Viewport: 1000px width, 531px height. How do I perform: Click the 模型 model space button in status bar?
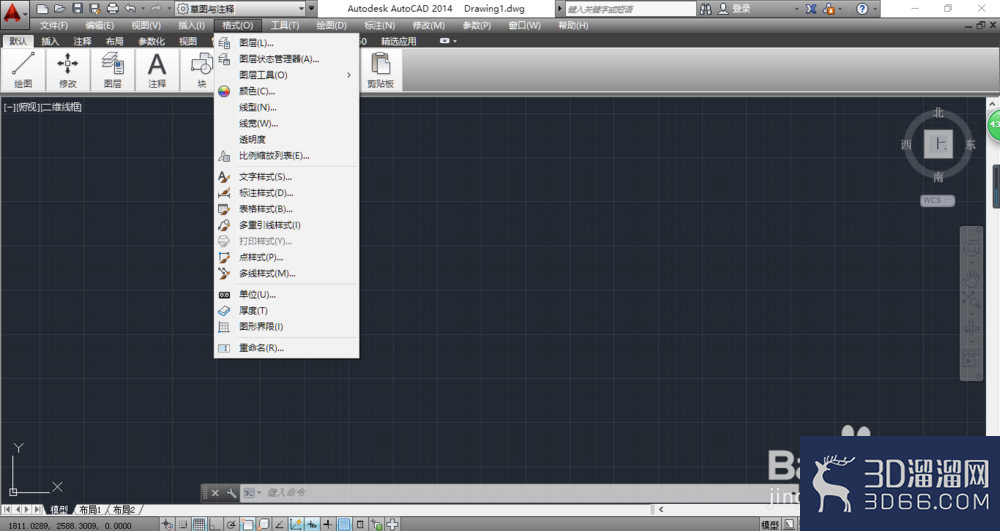(x=770, y=525)
